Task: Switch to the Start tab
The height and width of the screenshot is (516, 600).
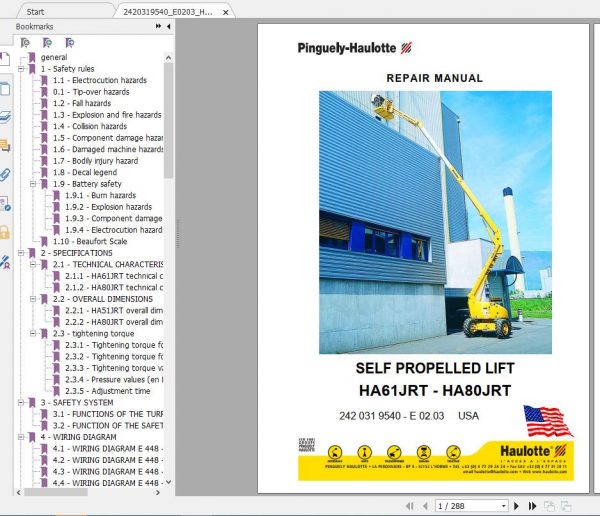Action: (35, 12)
